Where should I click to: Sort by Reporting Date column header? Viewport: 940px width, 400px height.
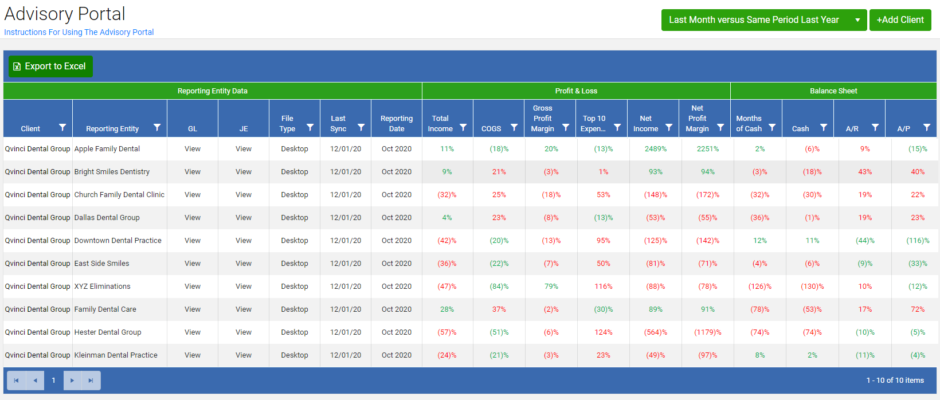pyautogui.click(x=396, y=123)
